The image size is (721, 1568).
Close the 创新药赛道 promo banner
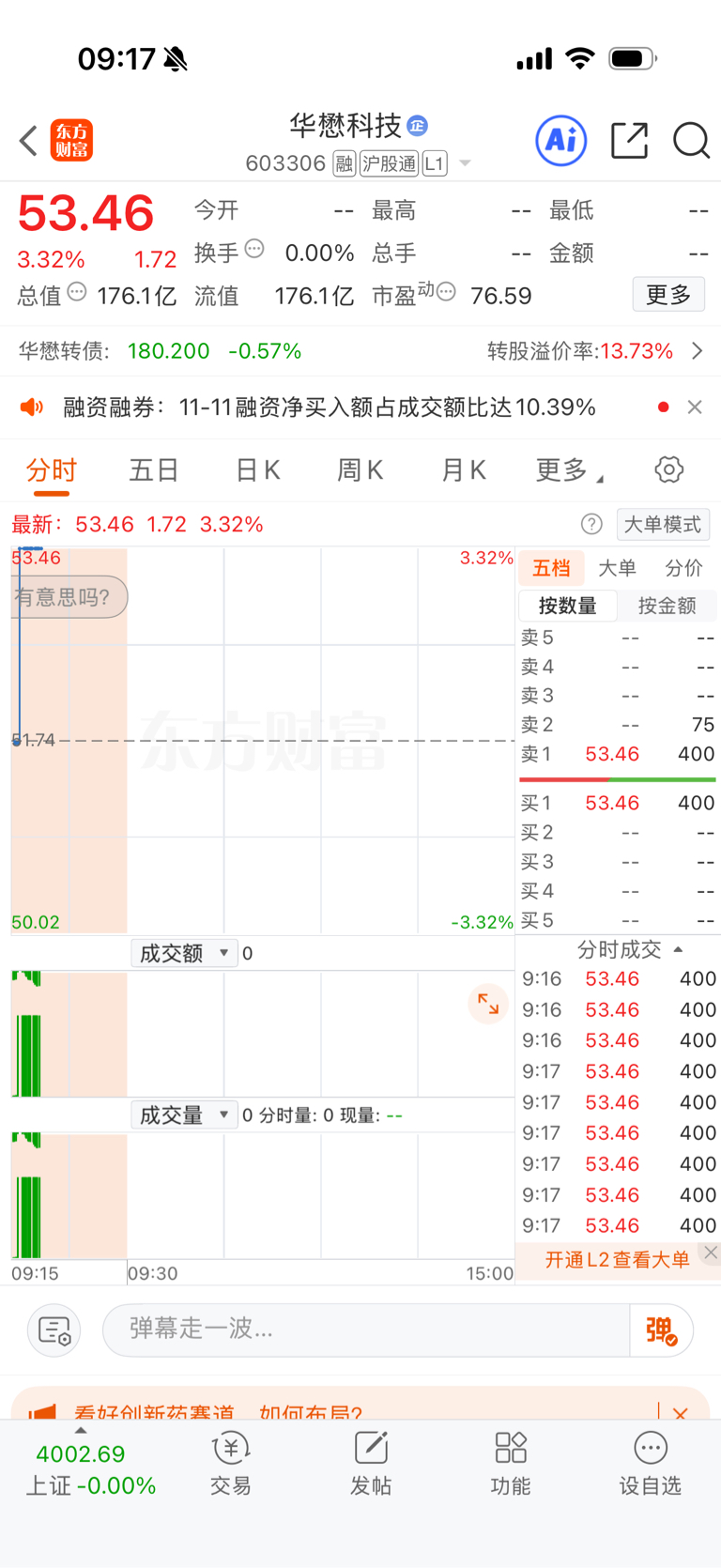[681, 1413]
